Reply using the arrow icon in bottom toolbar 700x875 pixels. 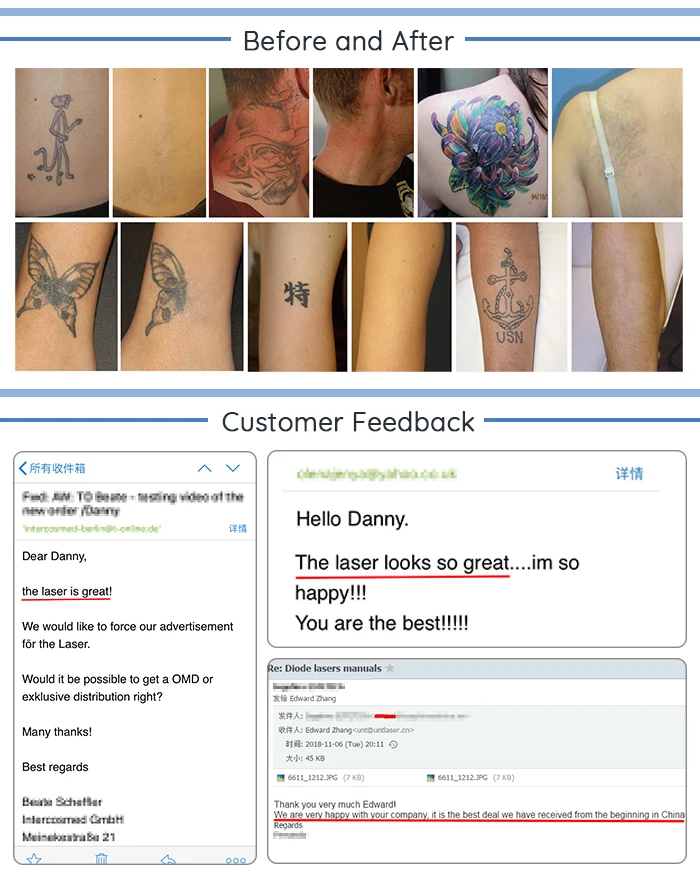168,859
